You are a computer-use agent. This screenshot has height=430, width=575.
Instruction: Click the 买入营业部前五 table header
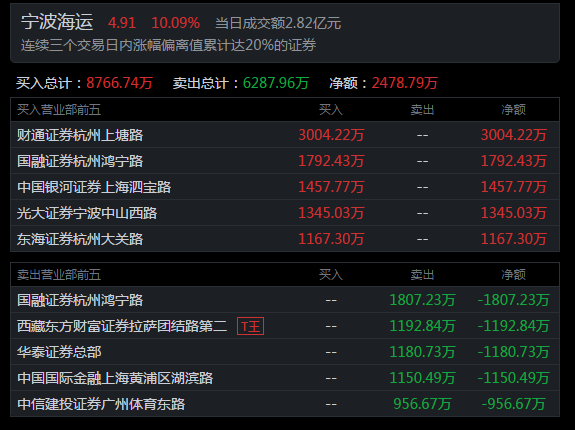[x=59, y=110]
